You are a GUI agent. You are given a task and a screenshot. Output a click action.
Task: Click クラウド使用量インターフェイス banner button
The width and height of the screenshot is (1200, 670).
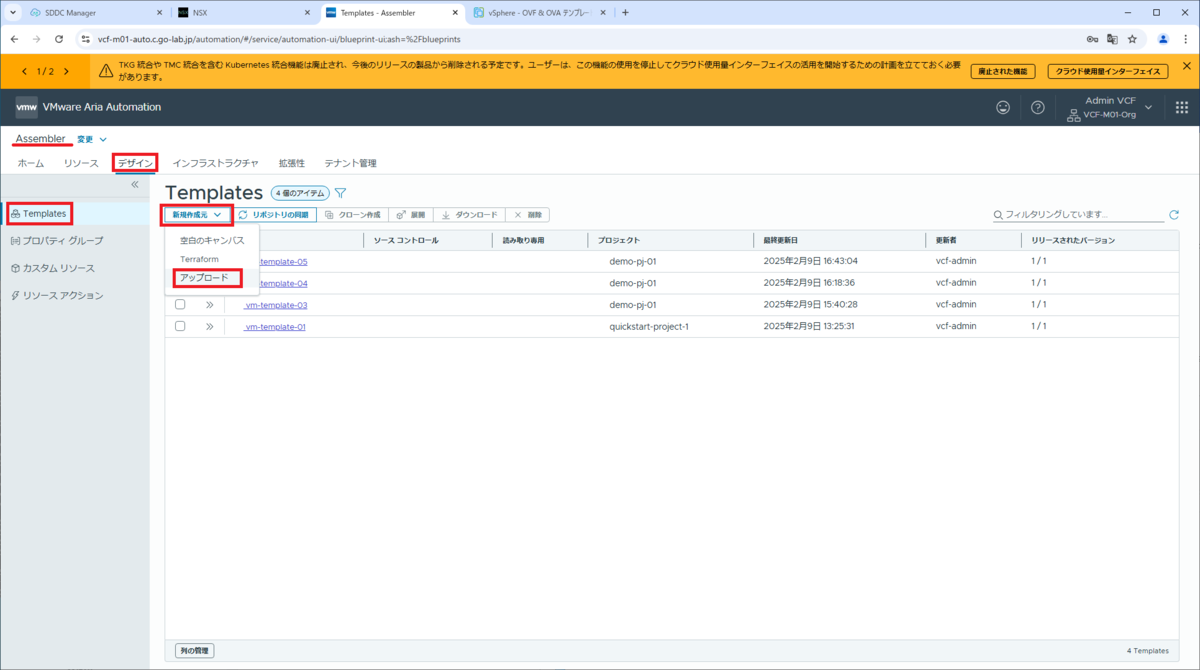click(1108, 71)
